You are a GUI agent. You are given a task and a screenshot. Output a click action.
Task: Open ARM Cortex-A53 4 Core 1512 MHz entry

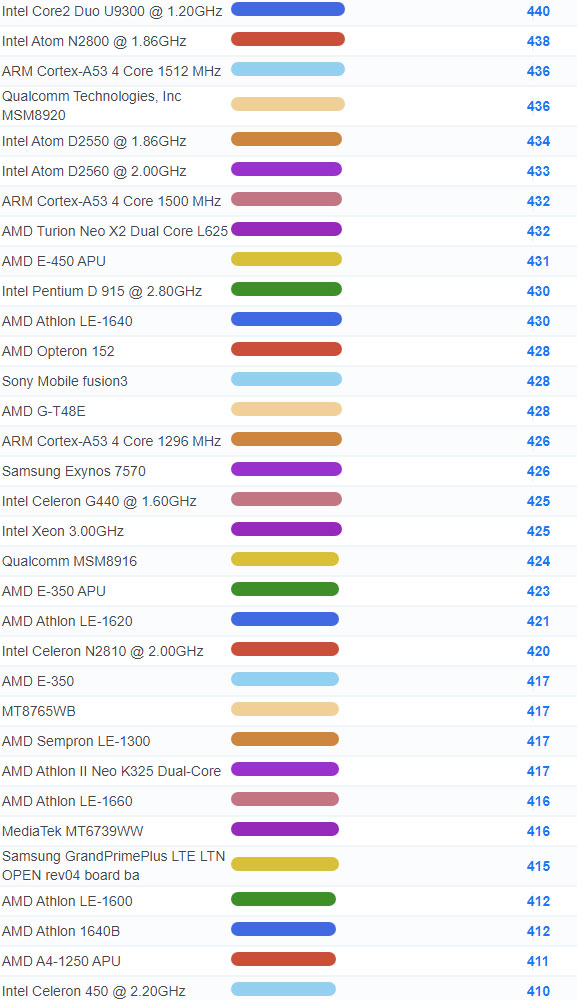pos(112,71)
